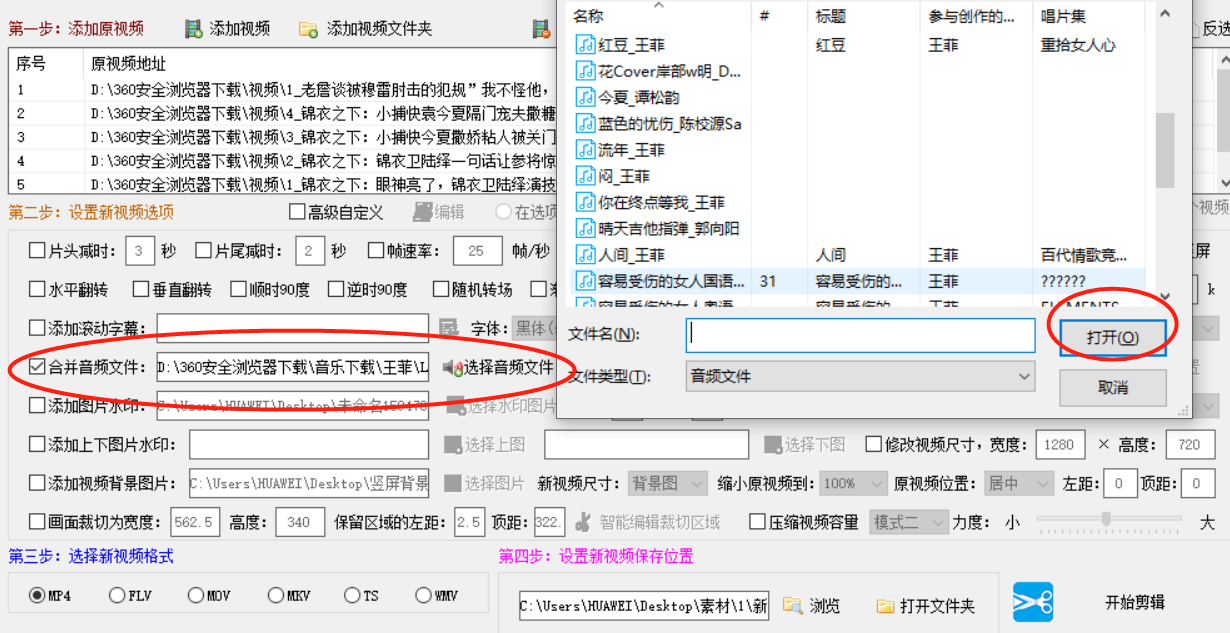Adjust the 力度 compression slider
The image size is (1230, 633).
point(1106,518)
